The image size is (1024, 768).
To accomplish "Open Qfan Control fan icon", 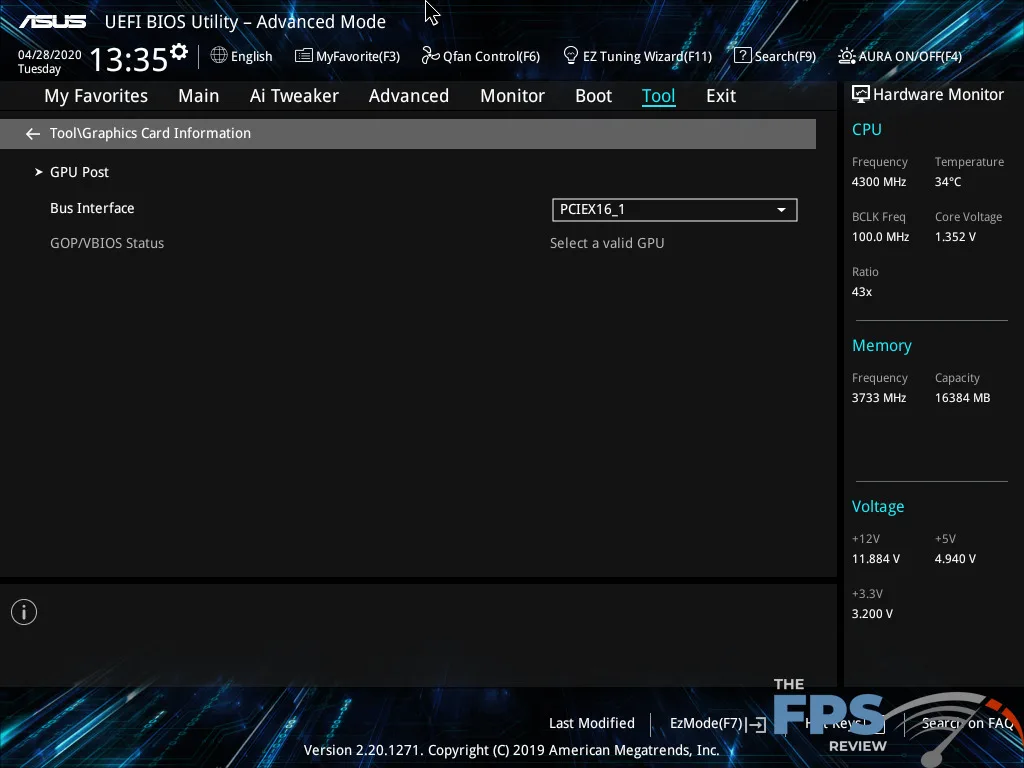I will point(430,56).
